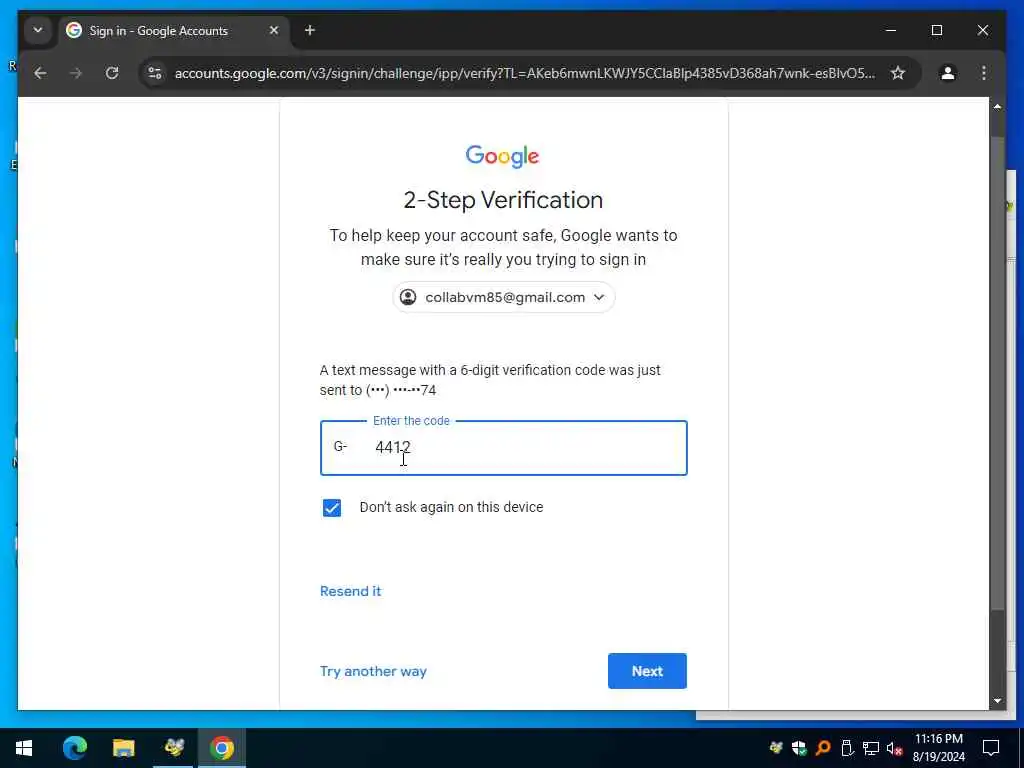The height and width of the screenshot is (768, 1024).
Task: Open Chrome's three-dot menu
Action: click(x=984, y=73)
